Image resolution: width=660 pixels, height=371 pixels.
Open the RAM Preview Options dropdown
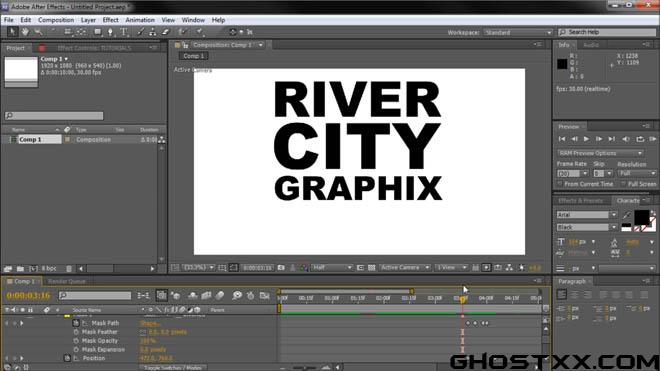tap(600, 153)
